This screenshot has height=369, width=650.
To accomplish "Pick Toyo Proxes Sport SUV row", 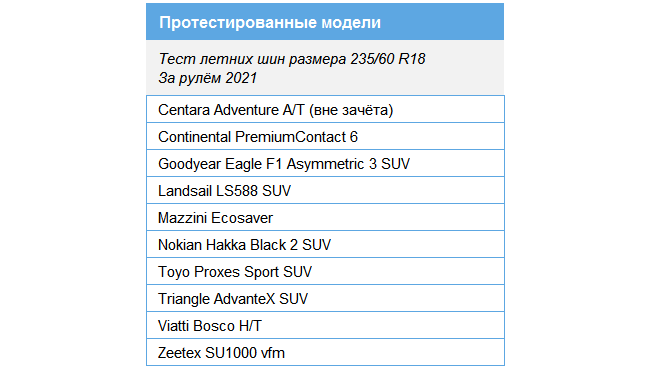I will 325,271.
